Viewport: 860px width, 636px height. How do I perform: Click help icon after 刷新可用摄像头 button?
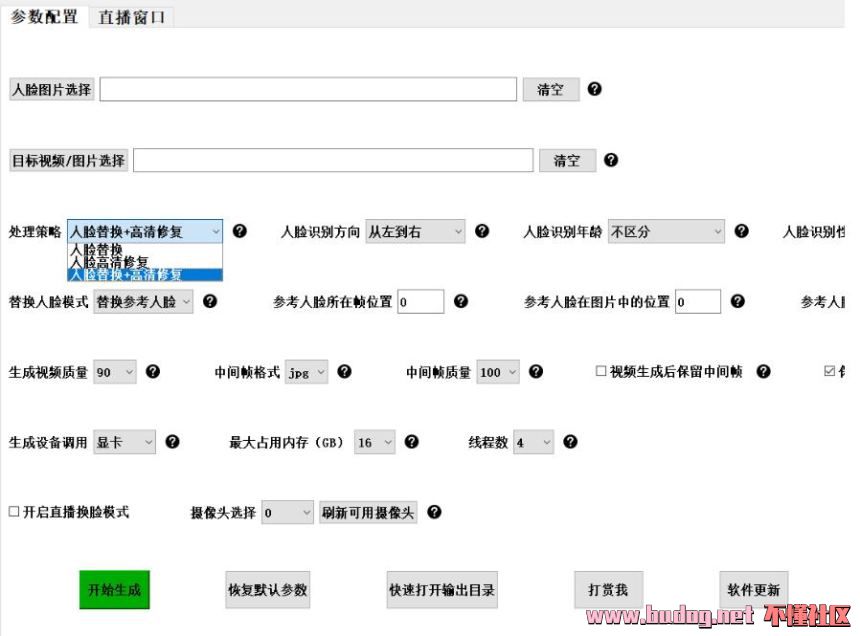pyautogui.click(x=434, y=512)
